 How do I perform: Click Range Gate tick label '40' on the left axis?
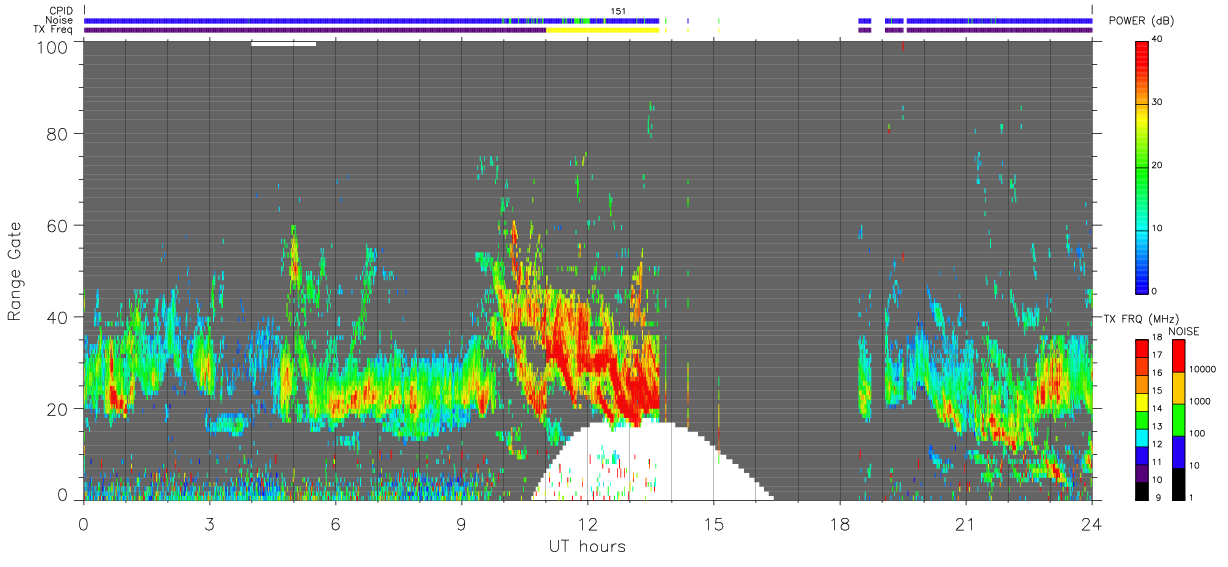click(x=58, y=317)
